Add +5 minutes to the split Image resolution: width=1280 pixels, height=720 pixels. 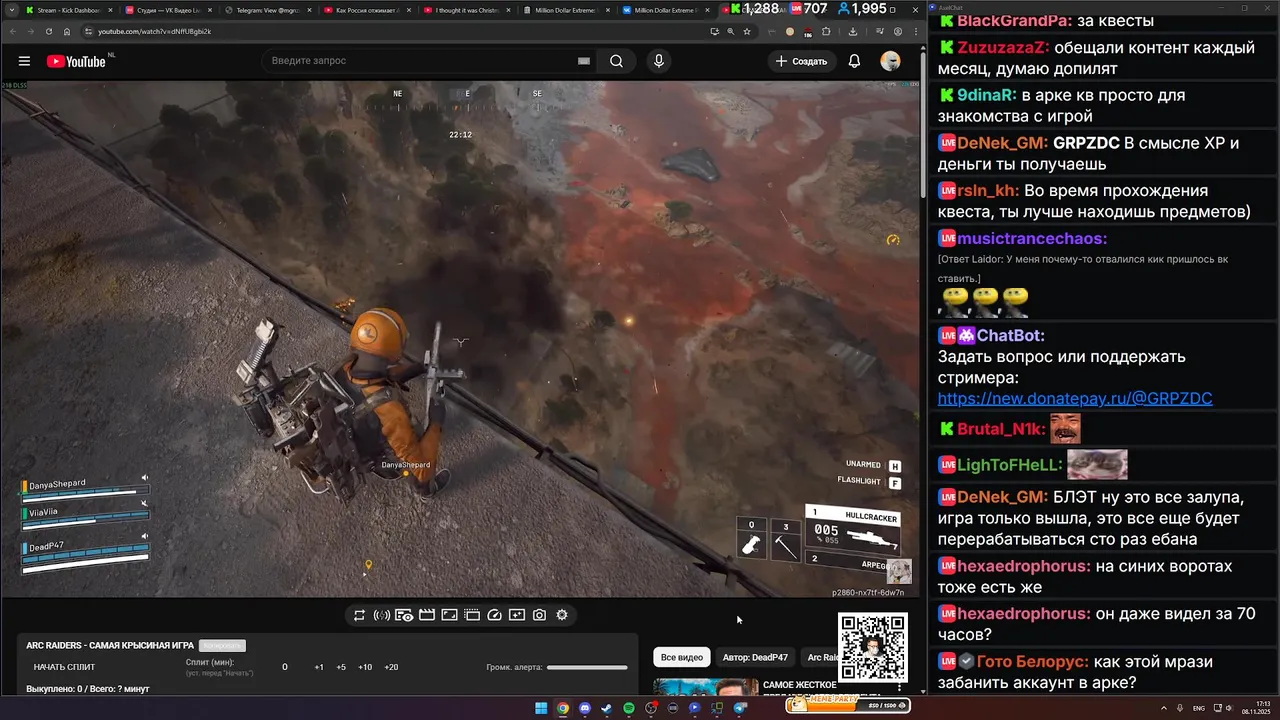341,667
